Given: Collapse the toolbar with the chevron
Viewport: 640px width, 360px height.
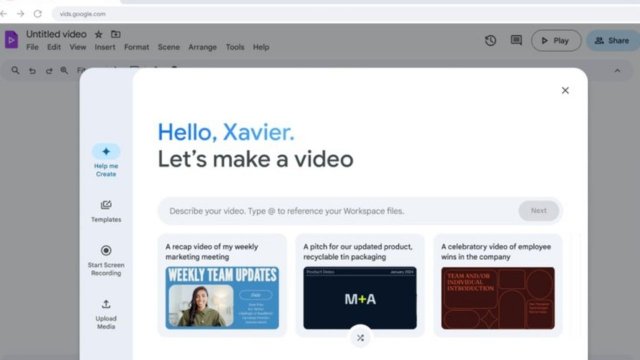Looking at the screenshot, I should click(617, 71).
